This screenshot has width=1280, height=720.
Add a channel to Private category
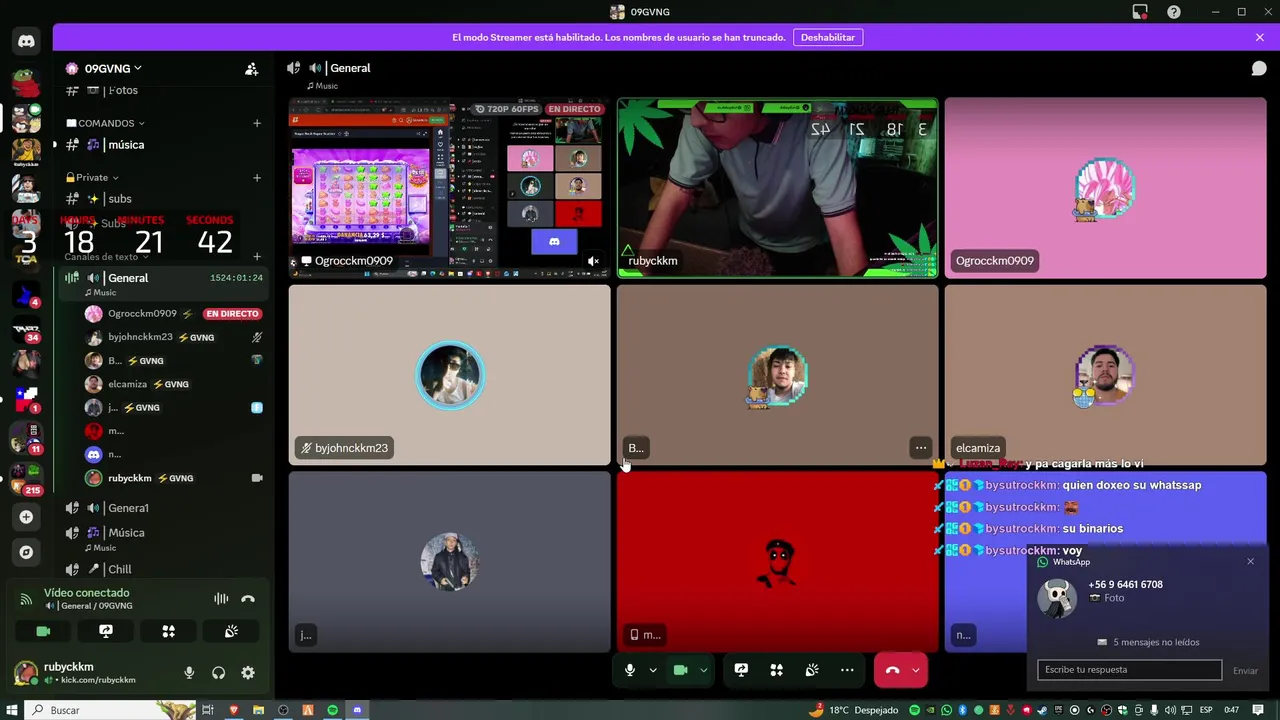pyautogui.click(x=257, y=178)
